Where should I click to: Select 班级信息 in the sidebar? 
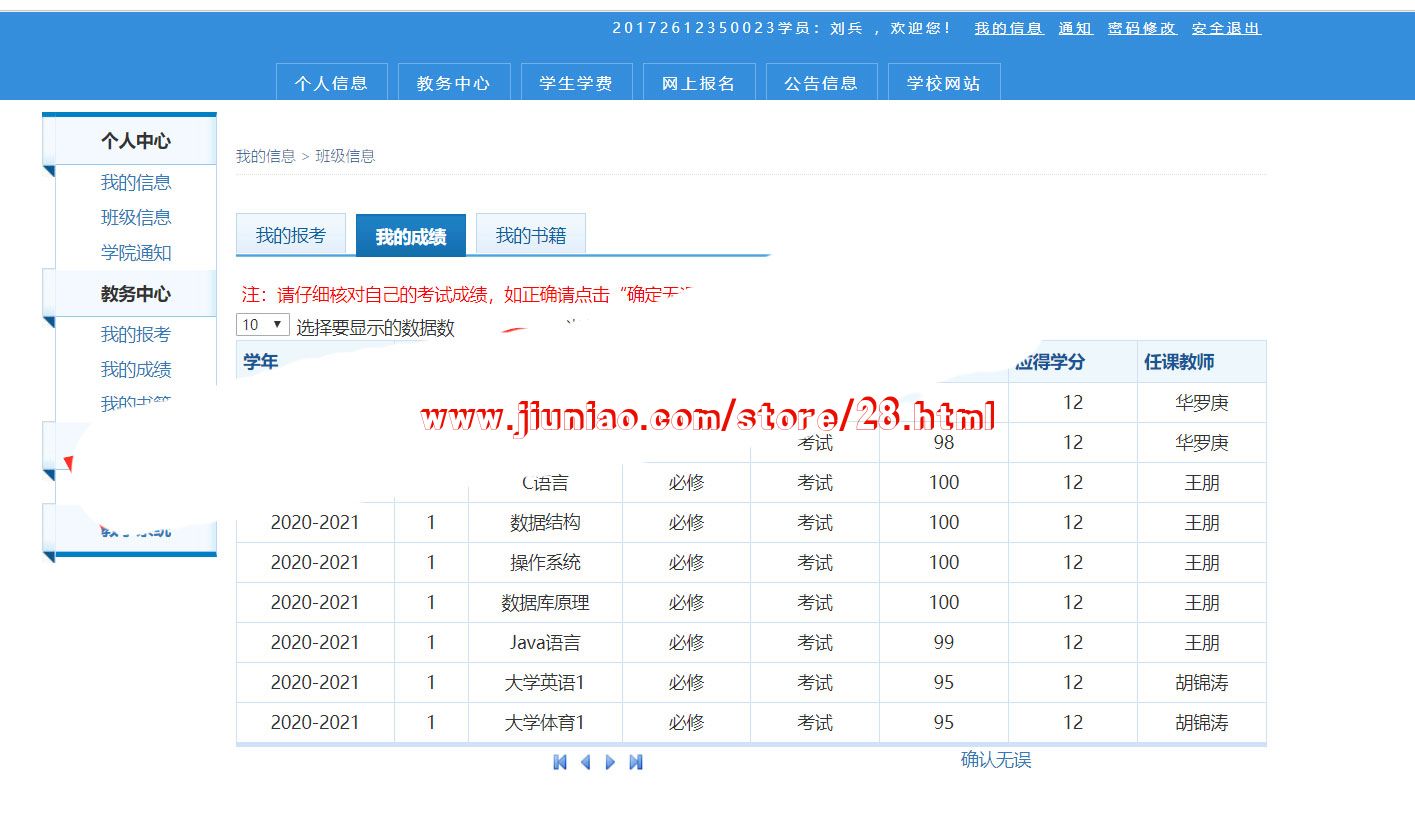tap(136, 218)
